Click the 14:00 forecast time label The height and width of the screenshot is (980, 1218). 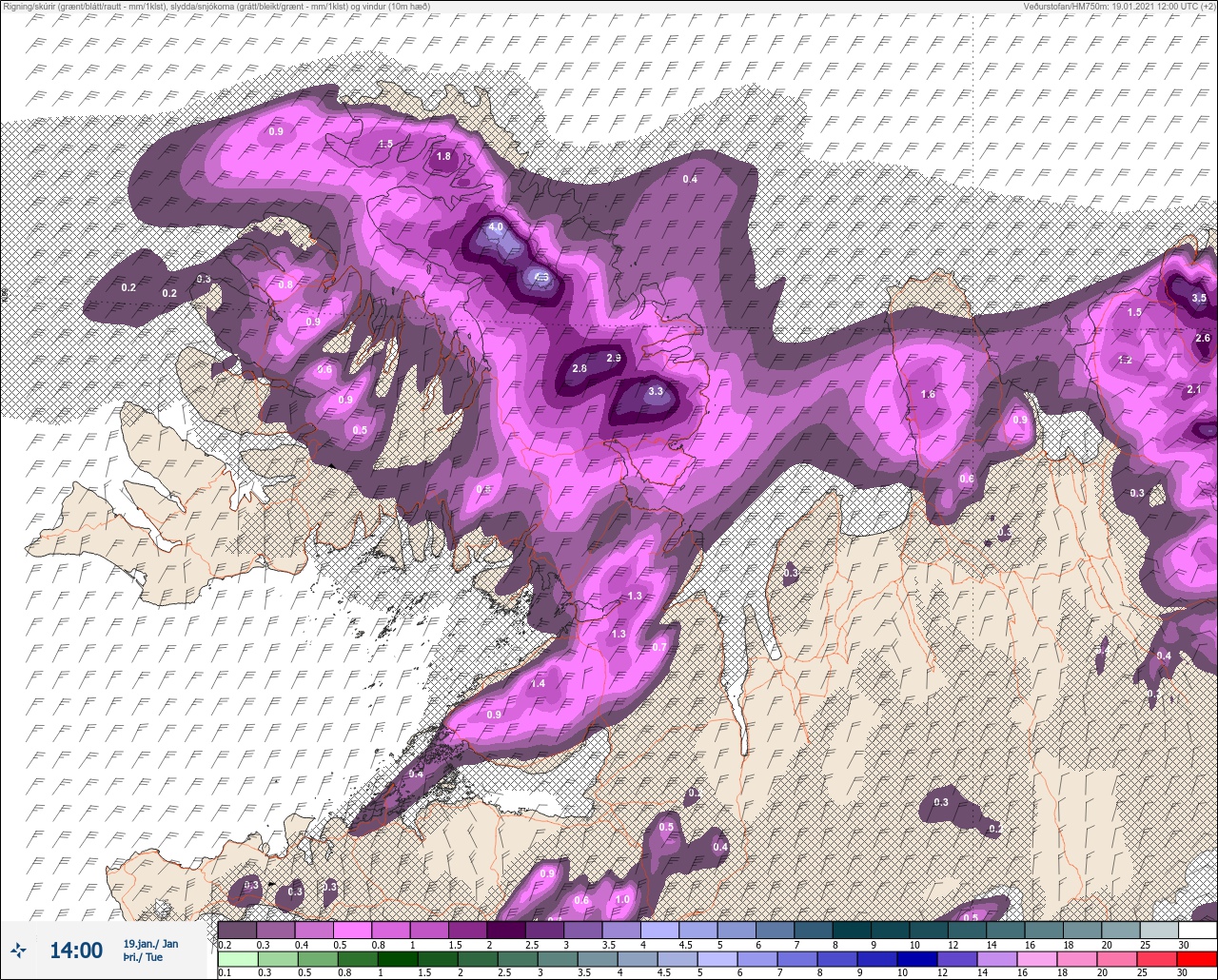(x=76, y=950)
